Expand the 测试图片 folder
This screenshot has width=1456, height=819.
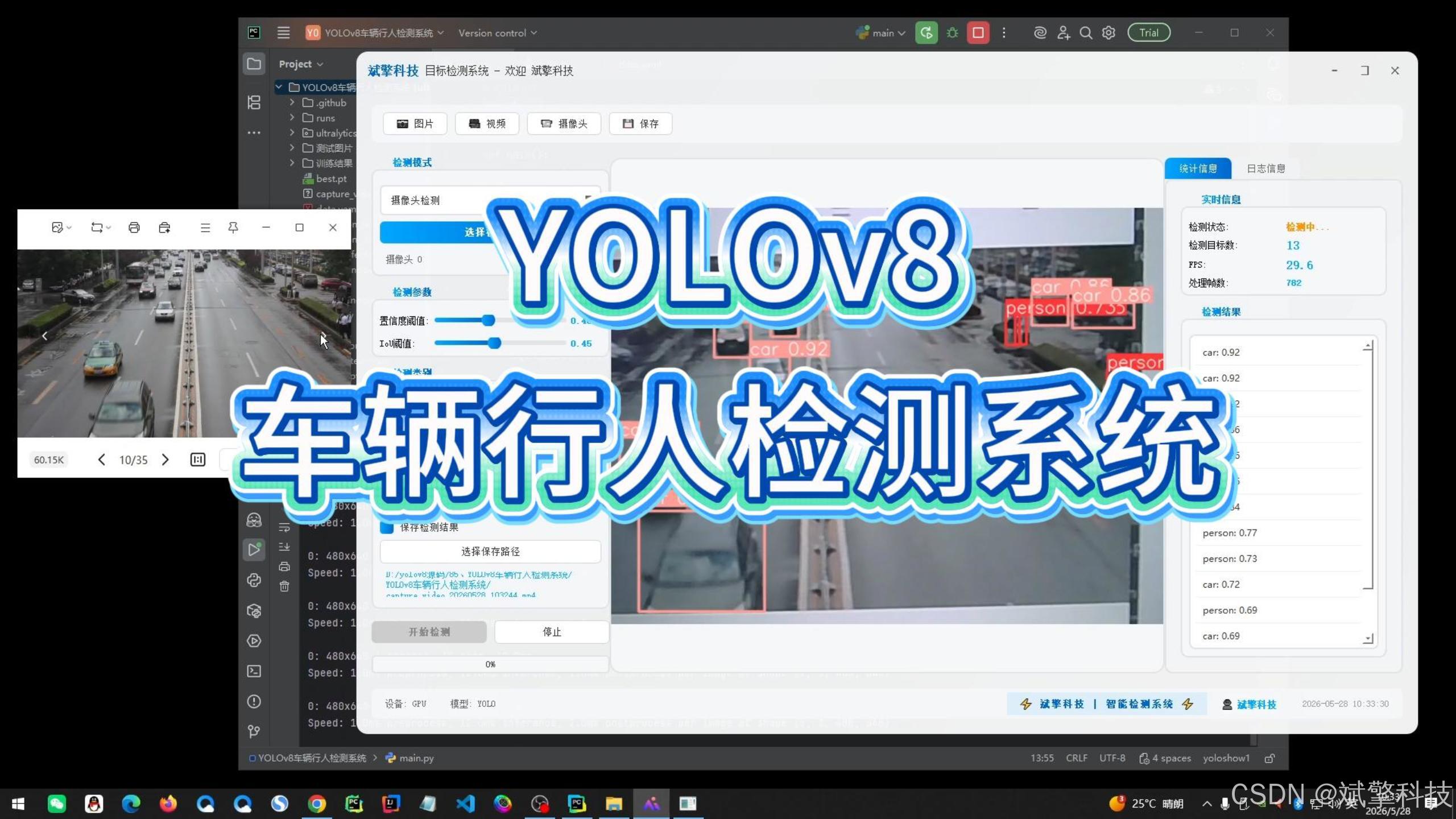pyautogui.click(x=292, y=148)
